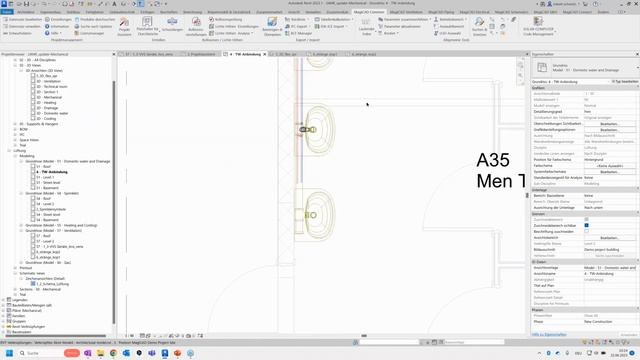Open SOLAR-COMPUTER Code Management
The width and height of the screenshot is (640, 360).
pos(538,27)
